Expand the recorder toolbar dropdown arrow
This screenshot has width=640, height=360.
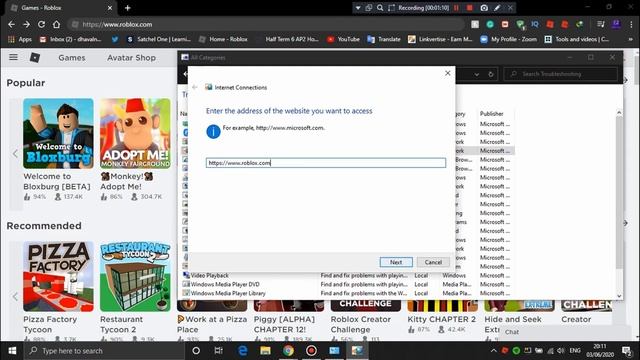point(358,8)
